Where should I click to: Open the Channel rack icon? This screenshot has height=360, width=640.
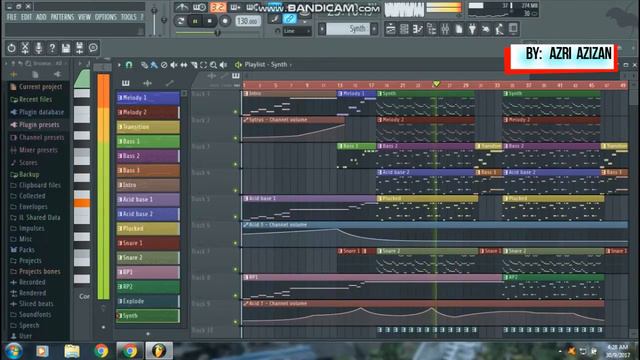tap(404, 29)
